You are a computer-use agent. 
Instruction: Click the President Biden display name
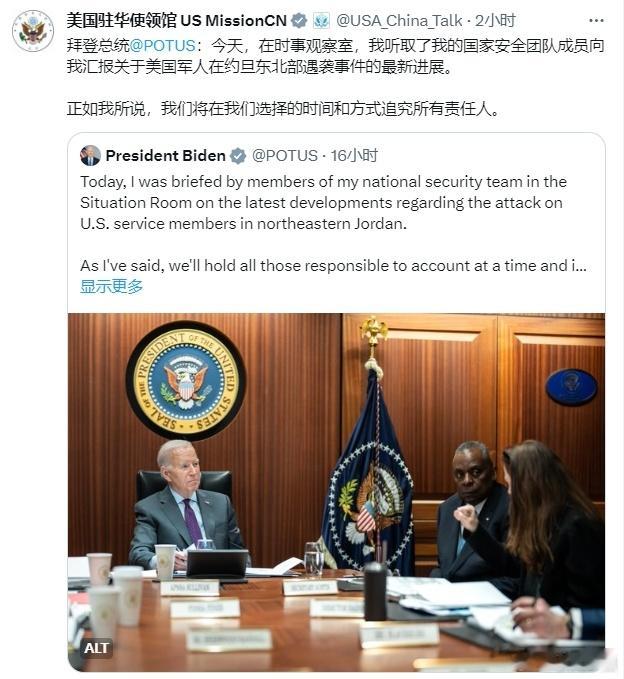165,155
